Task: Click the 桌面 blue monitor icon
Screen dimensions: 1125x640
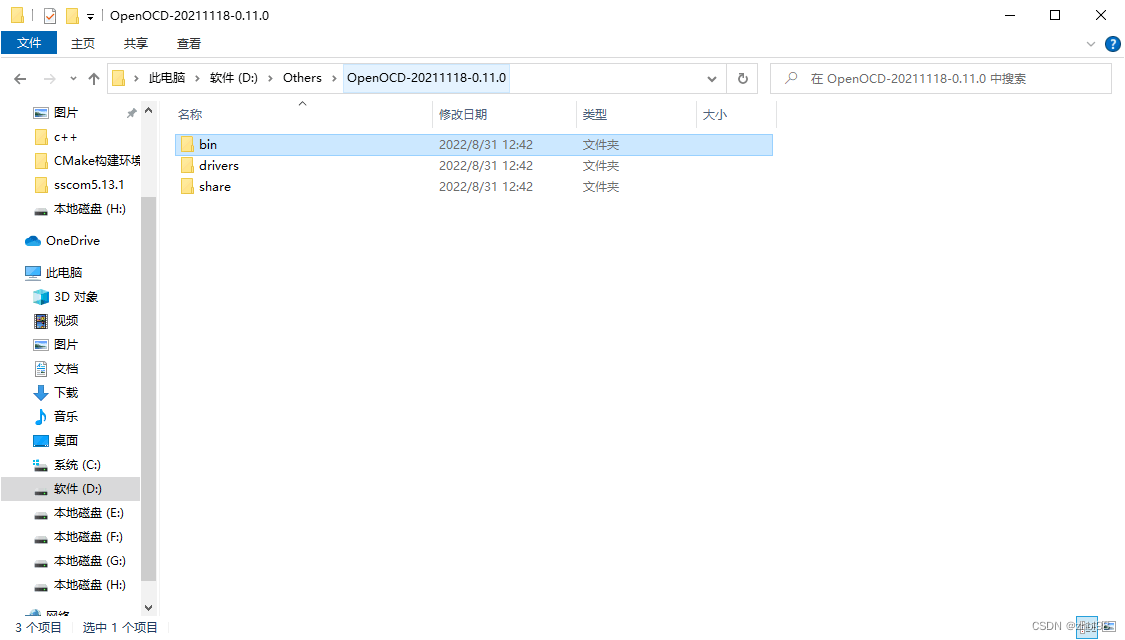Action: click(41, 441)
